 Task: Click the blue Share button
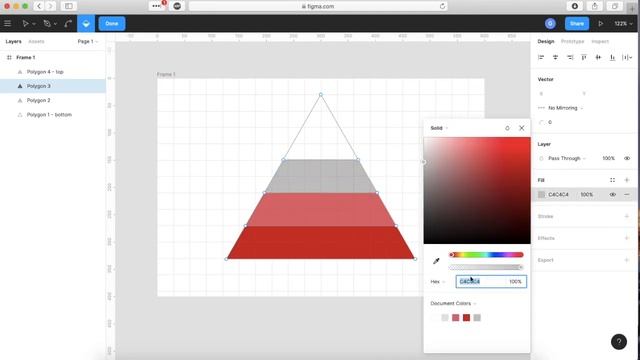[577, 24]
